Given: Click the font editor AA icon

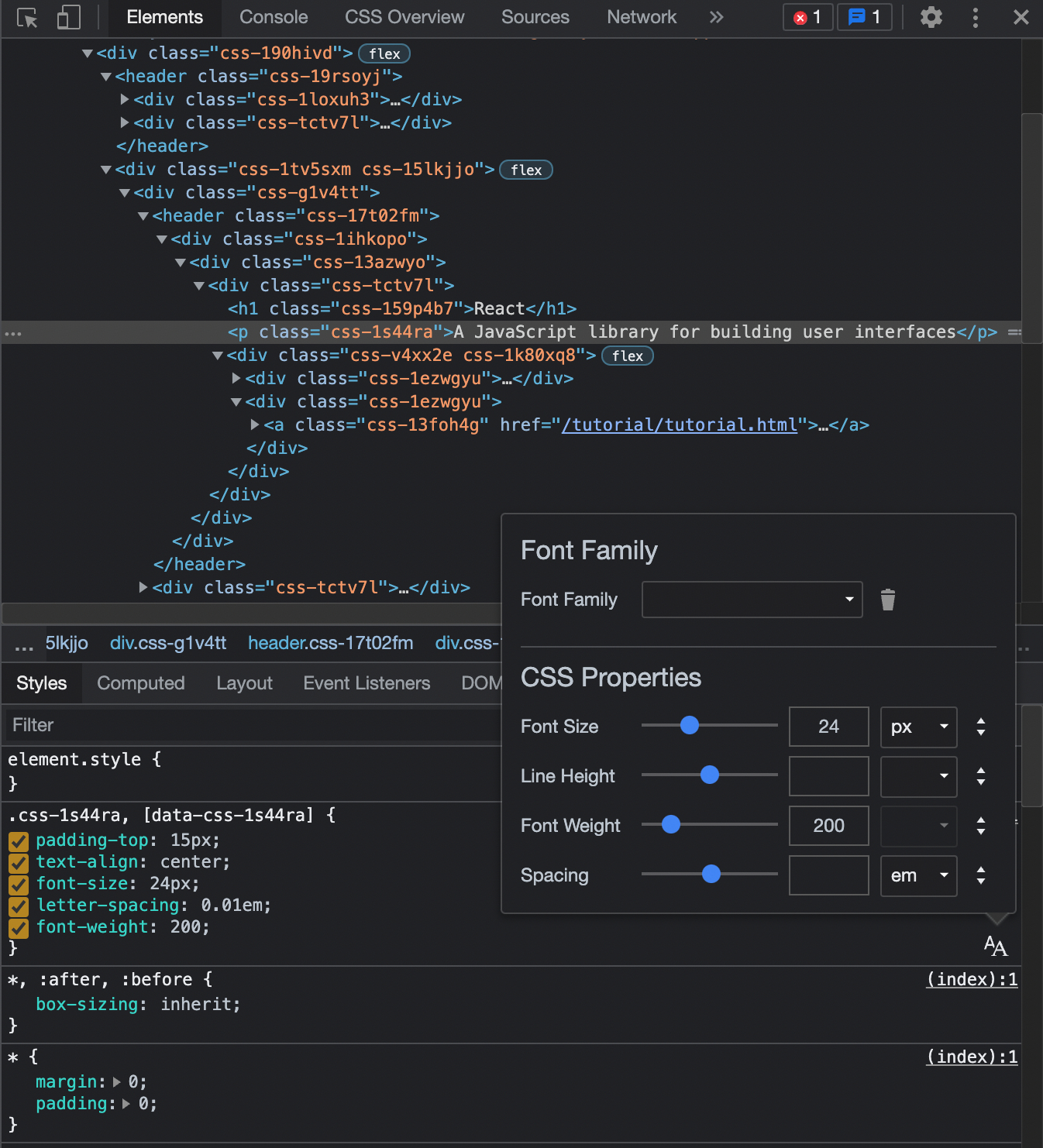Looking at the screenshot, I should 995,945.
